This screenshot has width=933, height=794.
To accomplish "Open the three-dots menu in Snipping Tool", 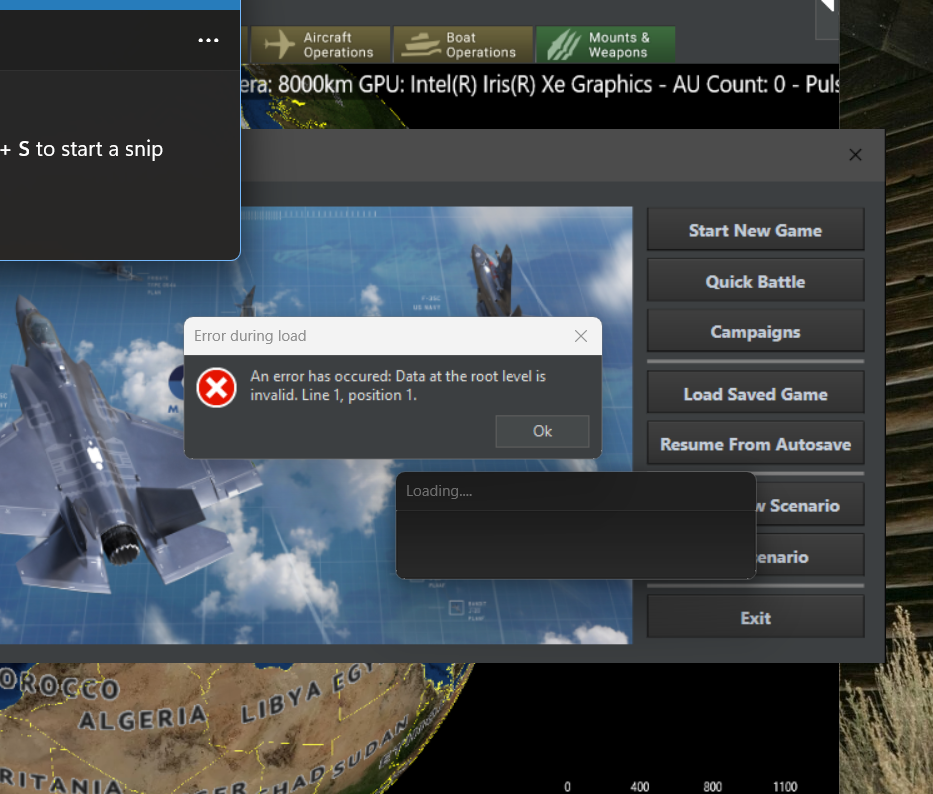I will click(208, 40).
